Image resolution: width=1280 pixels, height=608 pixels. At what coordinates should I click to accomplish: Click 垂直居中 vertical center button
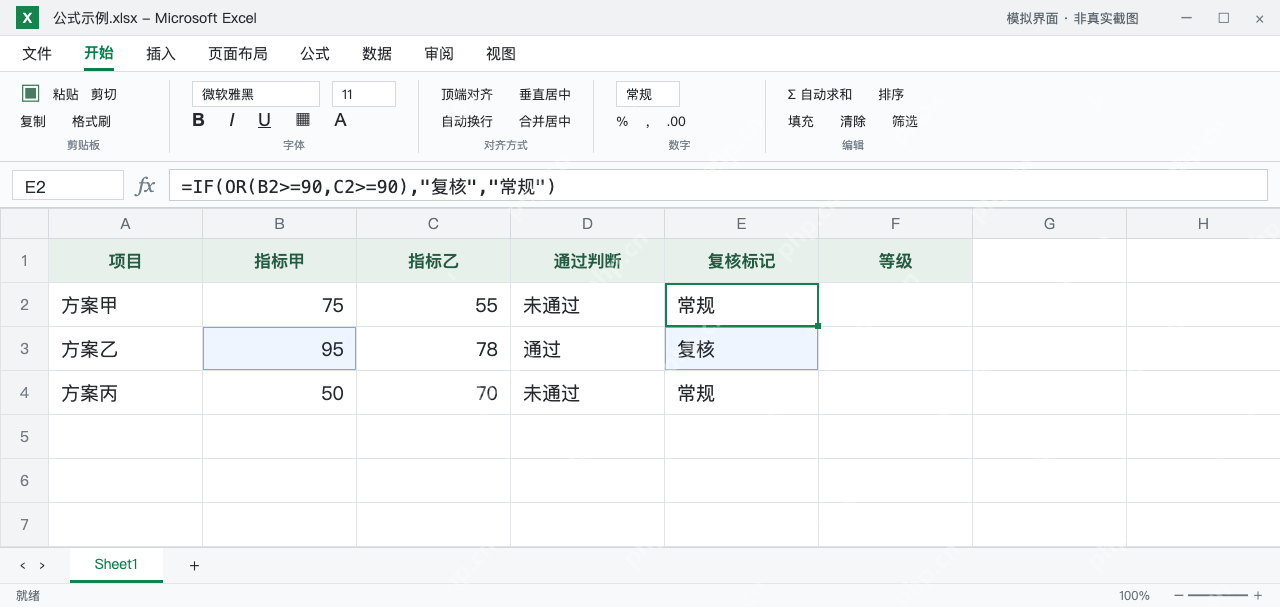coord(545,94)
